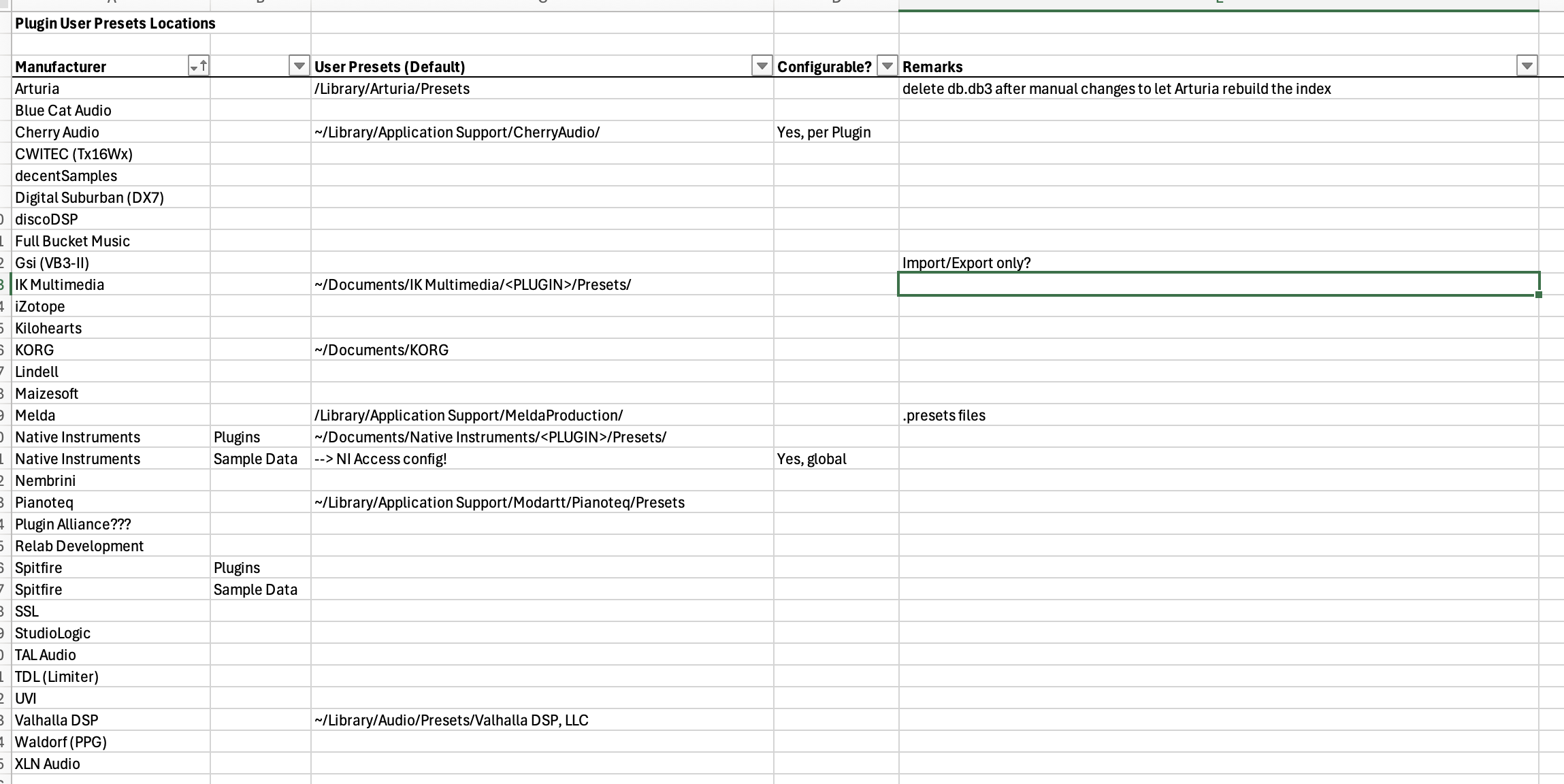The height and width of the screenshot is (784, 1564).
Task: Select the 'User Presets (Default)' header cell
Action: 542,67
